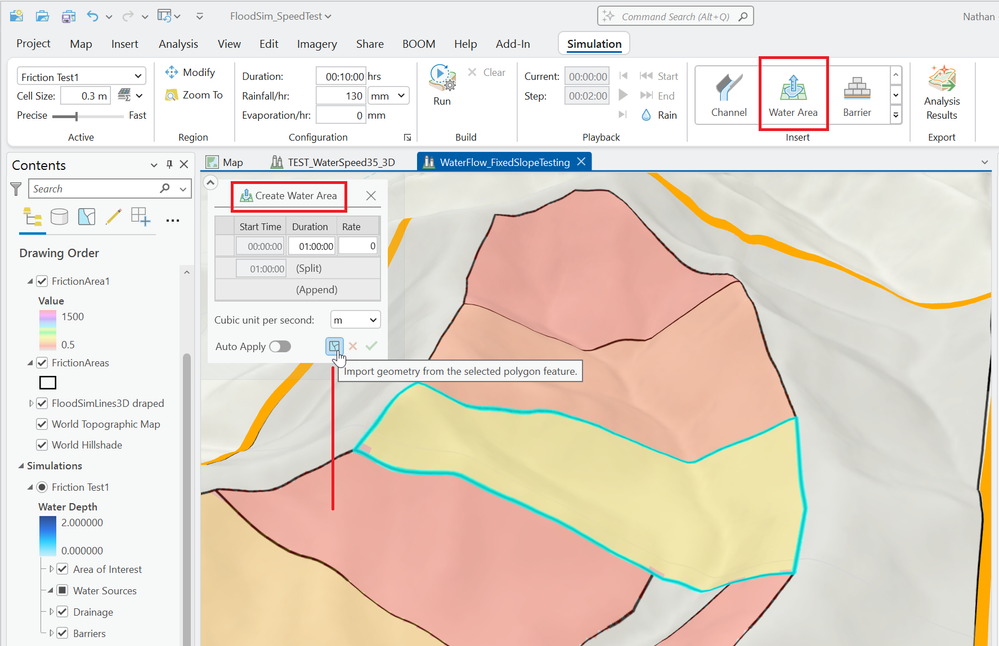Uncheck World Hillshade layer visibility
Screen dimensions: 999x646
point(42,445)
